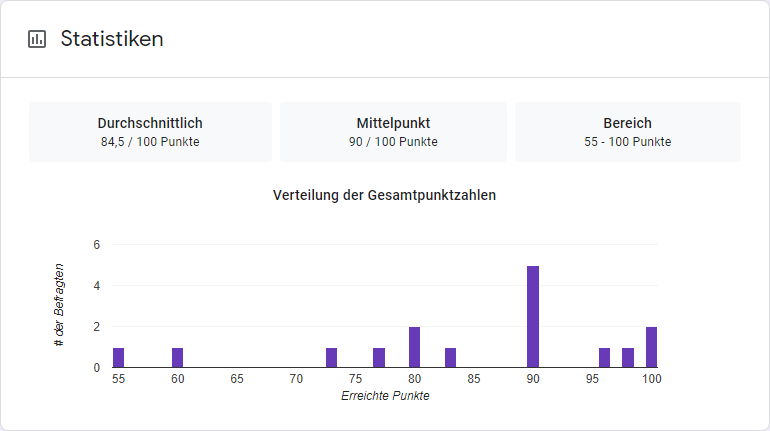Click the bar at 55 points
770x431 pixels.
click(118, 358)
